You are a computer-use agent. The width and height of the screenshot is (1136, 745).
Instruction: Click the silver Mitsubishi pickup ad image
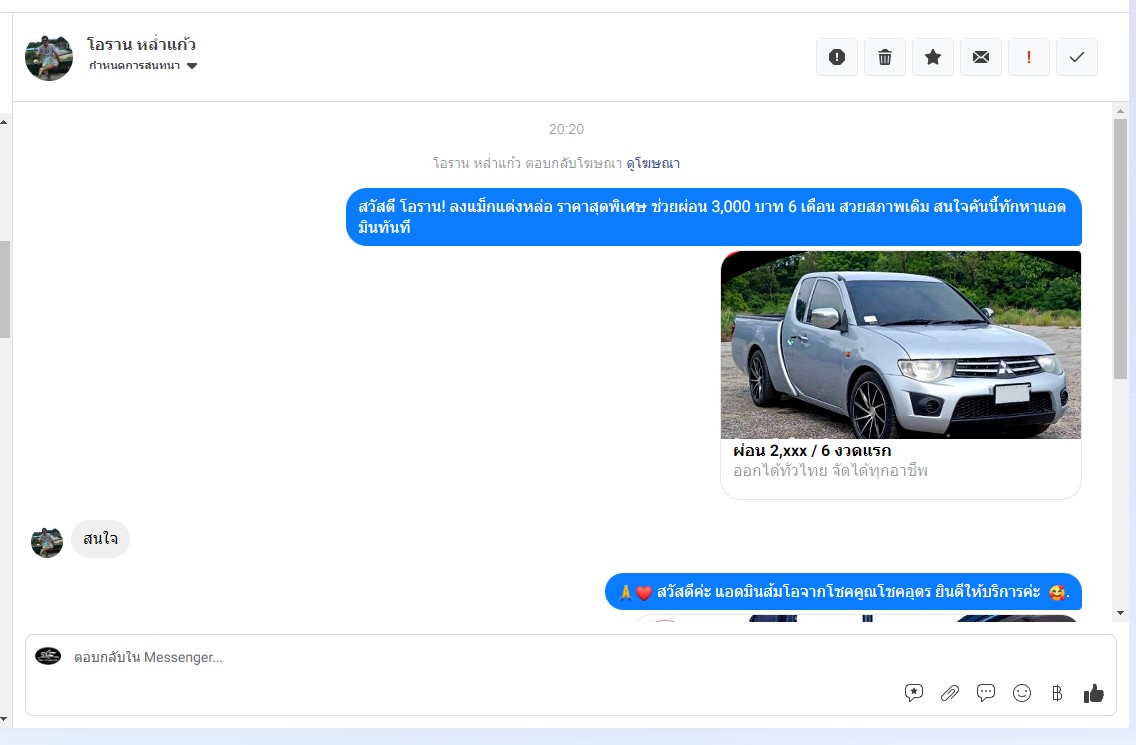point(900,345)
